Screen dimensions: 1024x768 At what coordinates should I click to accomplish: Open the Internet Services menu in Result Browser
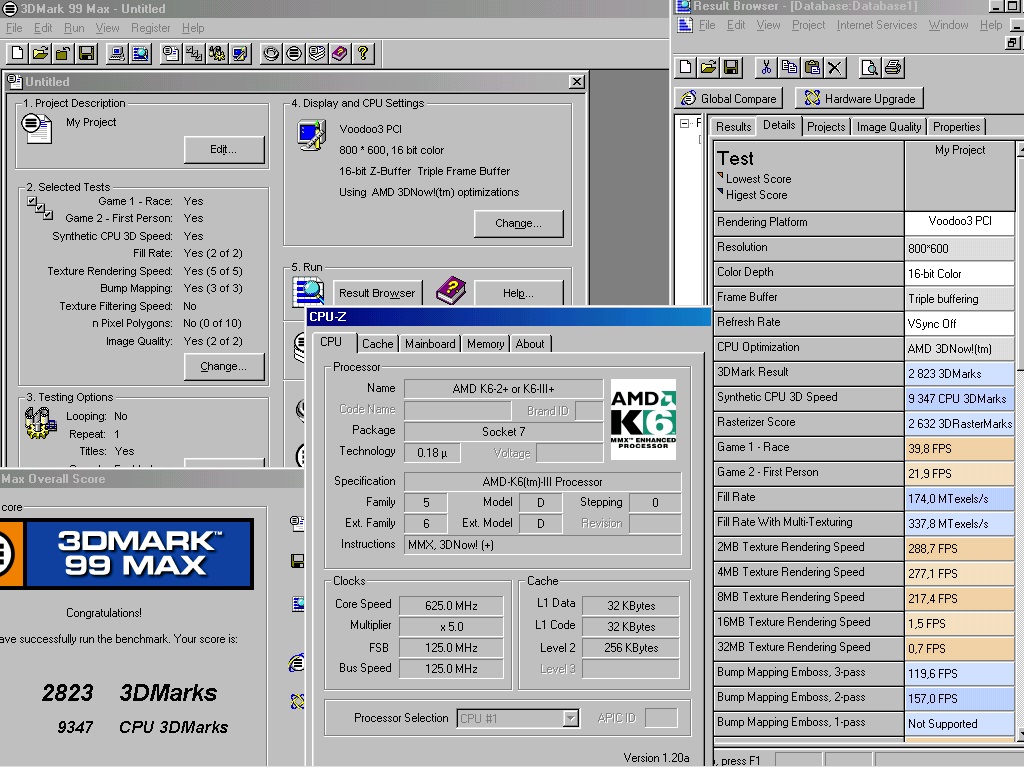[x=876, y=25]
